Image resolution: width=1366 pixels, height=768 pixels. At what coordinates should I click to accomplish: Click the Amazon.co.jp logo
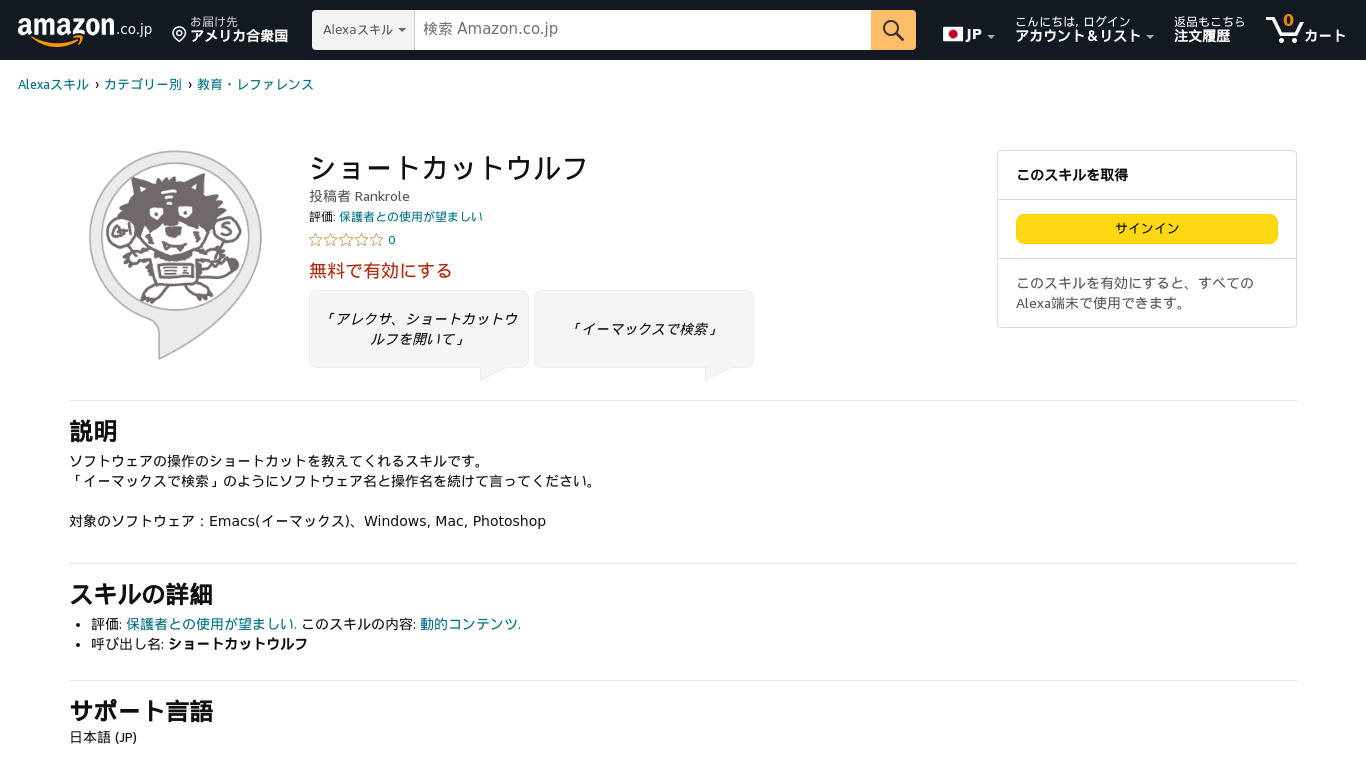tap(85, 31)
